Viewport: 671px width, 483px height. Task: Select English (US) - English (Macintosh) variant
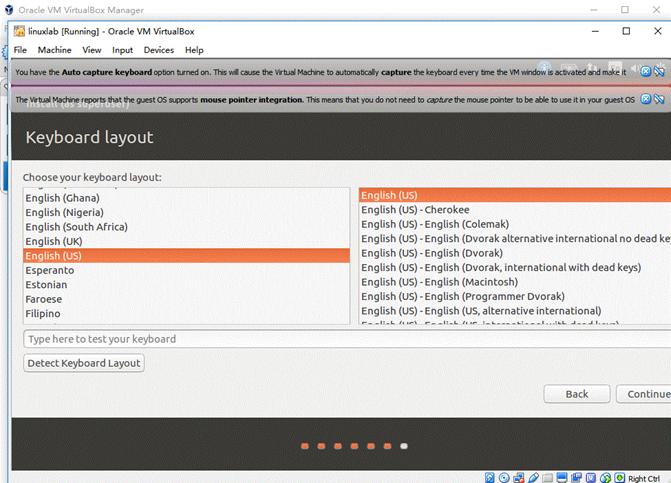coord(515,282)
